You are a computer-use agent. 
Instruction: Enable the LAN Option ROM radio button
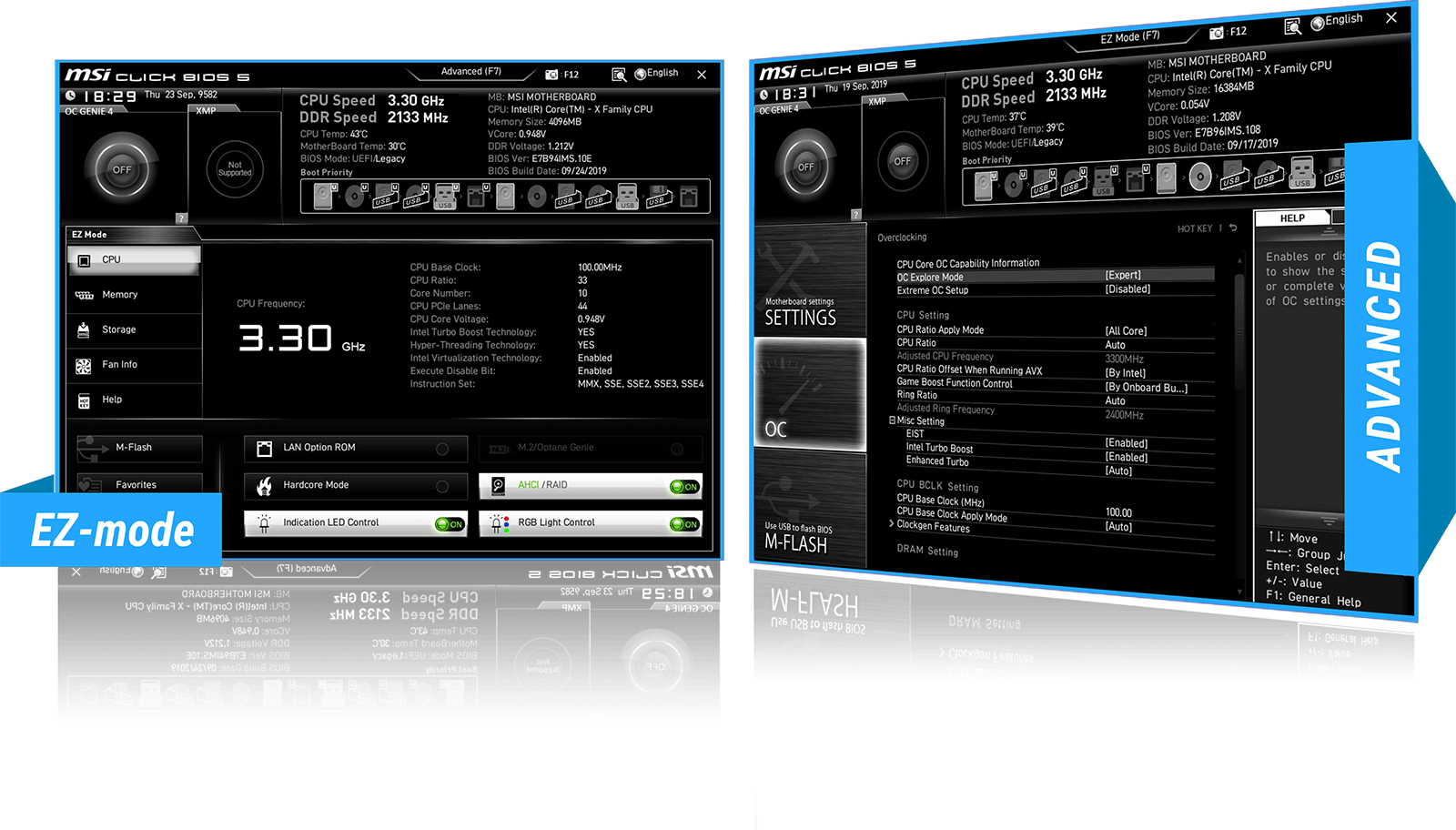click(442, 449)
